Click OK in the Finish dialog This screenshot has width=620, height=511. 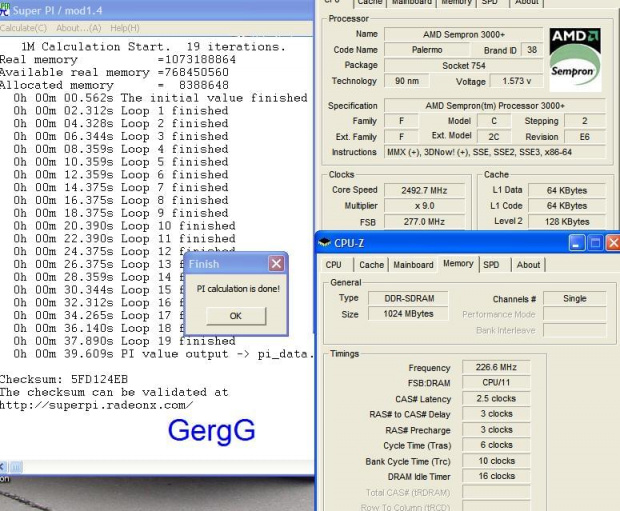click(236, 316)
